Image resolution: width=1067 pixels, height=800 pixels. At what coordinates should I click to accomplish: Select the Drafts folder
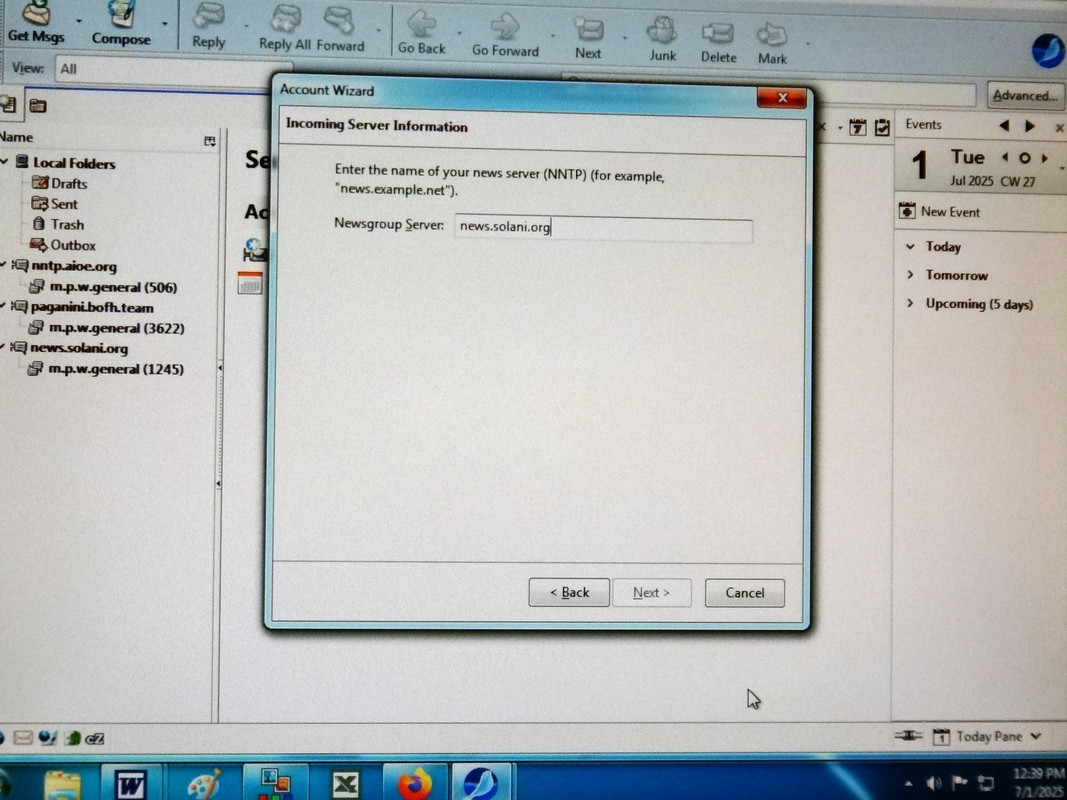pos(69,184)
